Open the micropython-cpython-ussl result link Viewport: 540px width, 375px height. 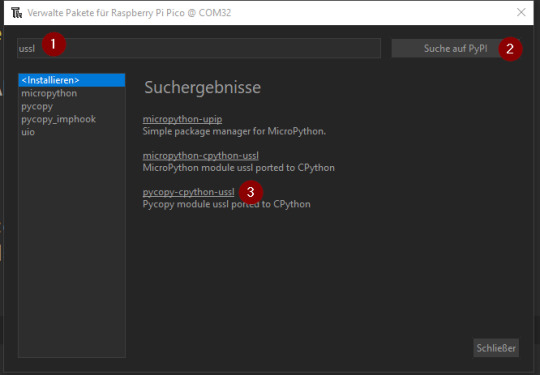pos(200,156)
